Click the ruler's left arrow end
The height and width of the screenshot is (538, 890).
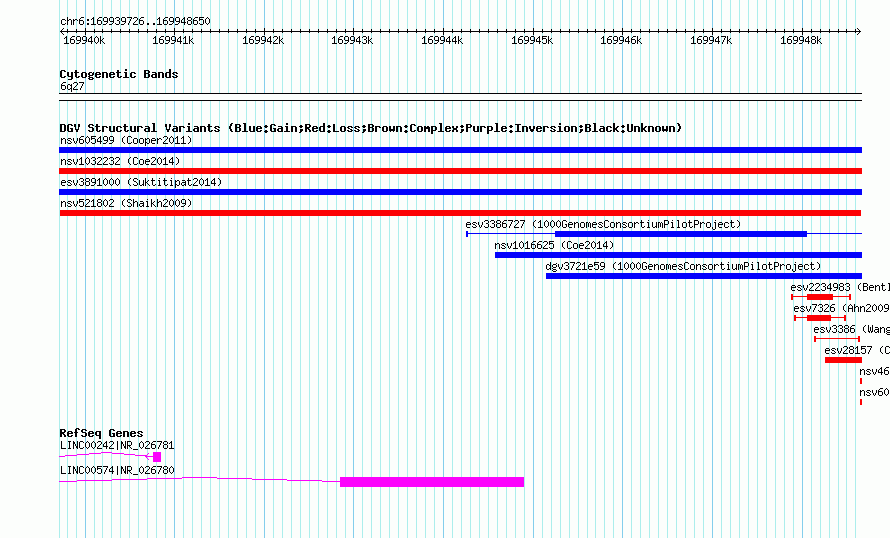[62, 32]
